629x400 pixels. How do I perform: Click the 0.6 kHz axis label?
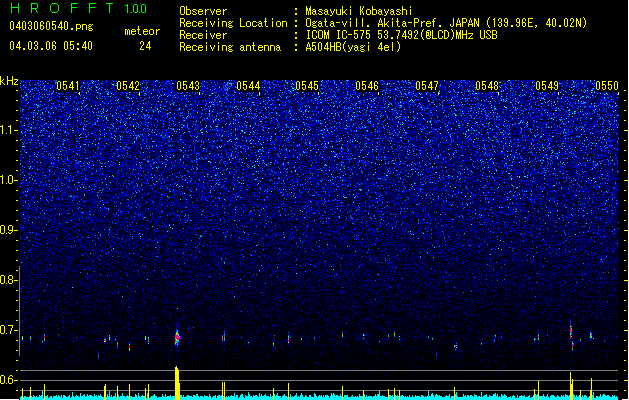8,380
